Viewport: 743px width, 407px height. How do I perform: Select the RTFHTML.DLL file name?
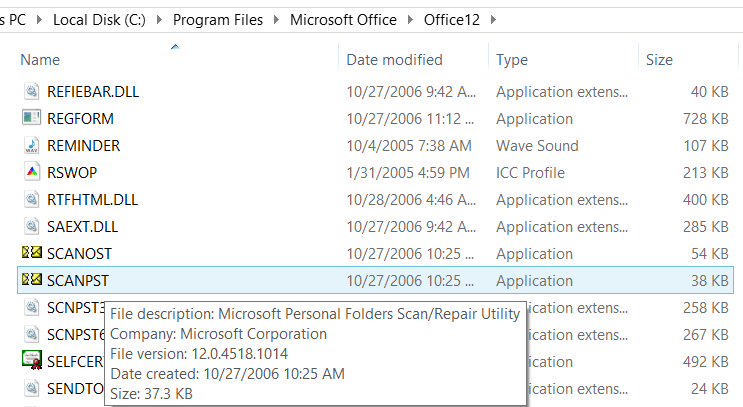tap(92, 199)
